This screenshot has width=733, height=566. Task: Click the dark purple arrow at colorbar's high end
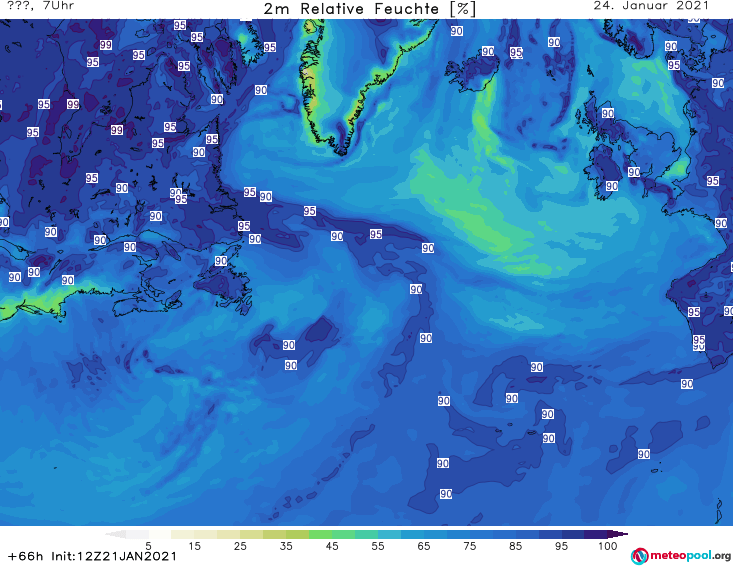click(618, 534)
